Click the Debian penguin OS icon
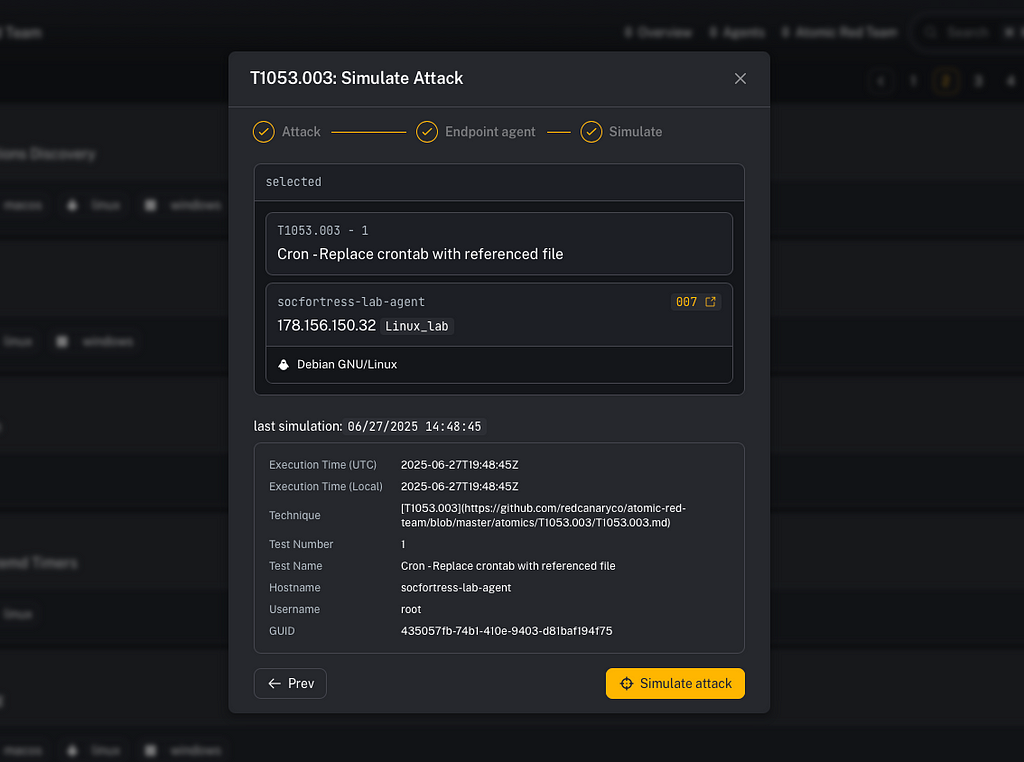Viewport: 1024px width, 762px height. [x=284, y=365]
